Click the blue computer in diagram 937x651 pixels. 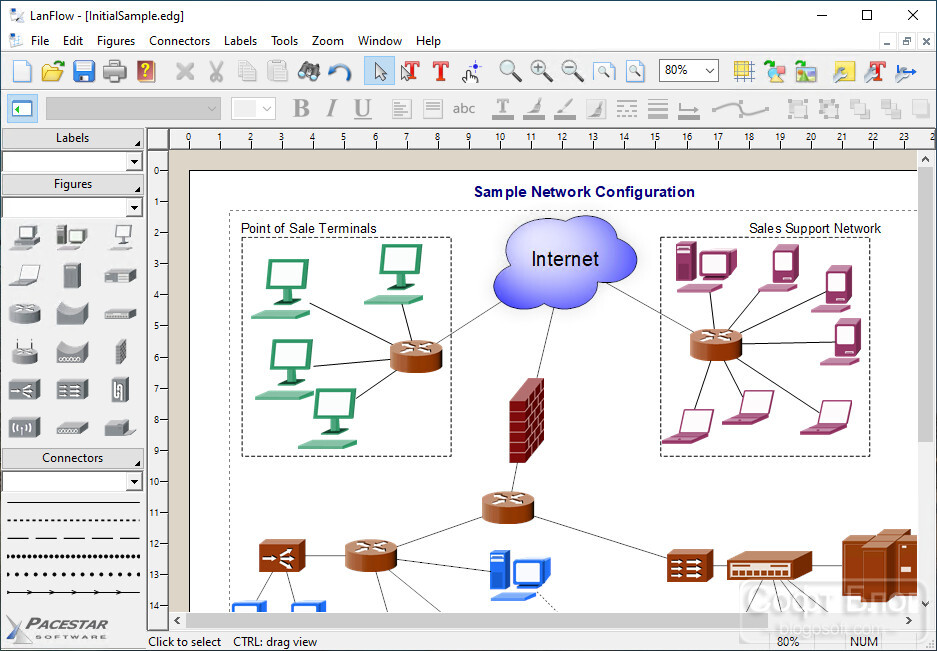520,575
